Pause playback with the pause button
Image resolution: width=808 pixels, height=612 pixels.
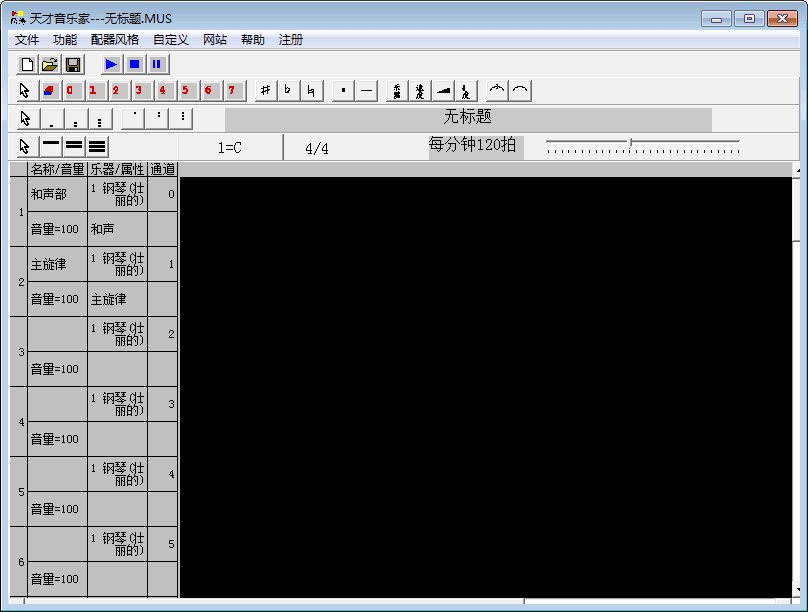pyautogui.click(x=157, y=64)
